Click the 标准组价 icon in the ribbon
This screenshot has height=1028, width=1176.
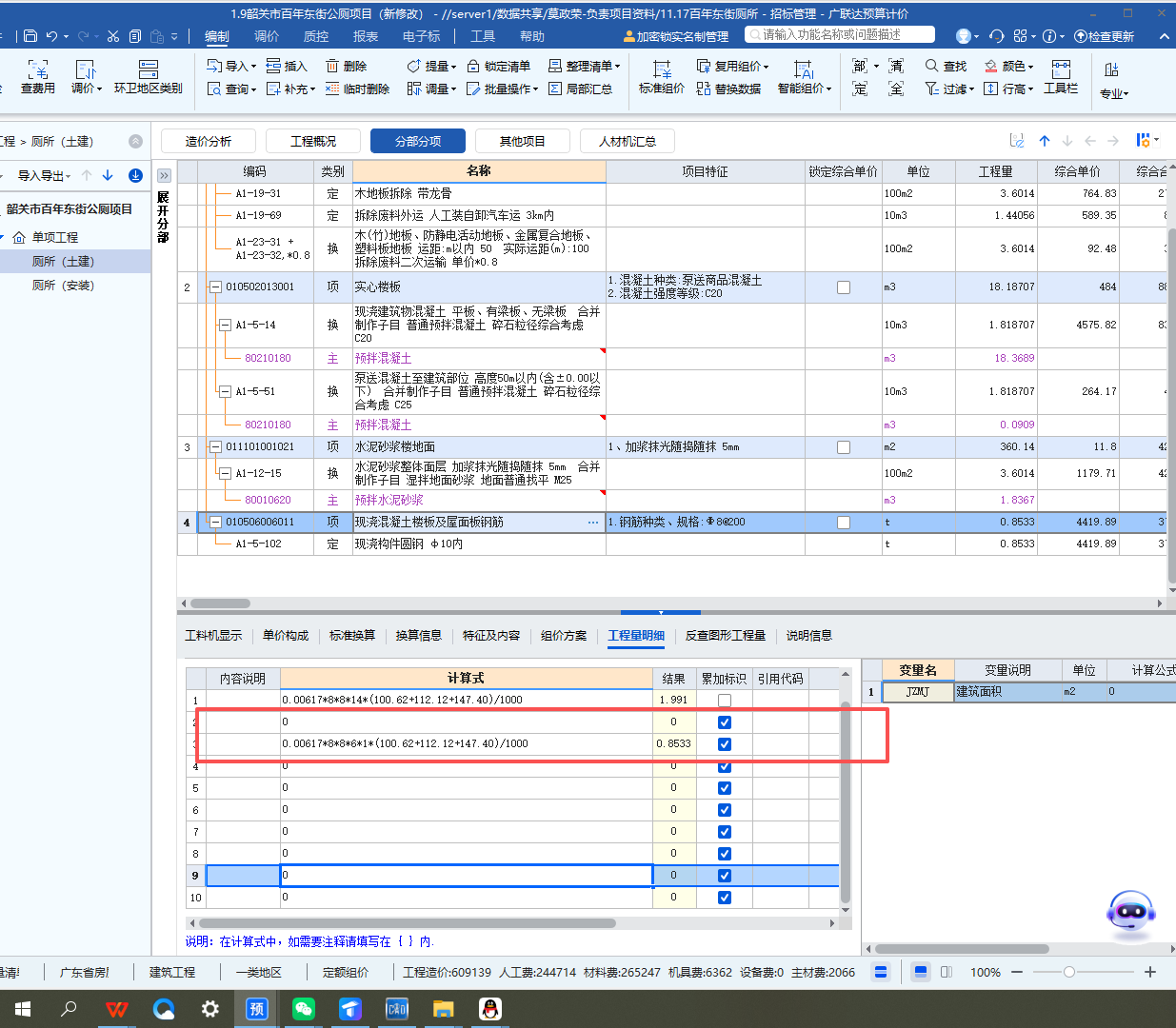coord(661,70)
